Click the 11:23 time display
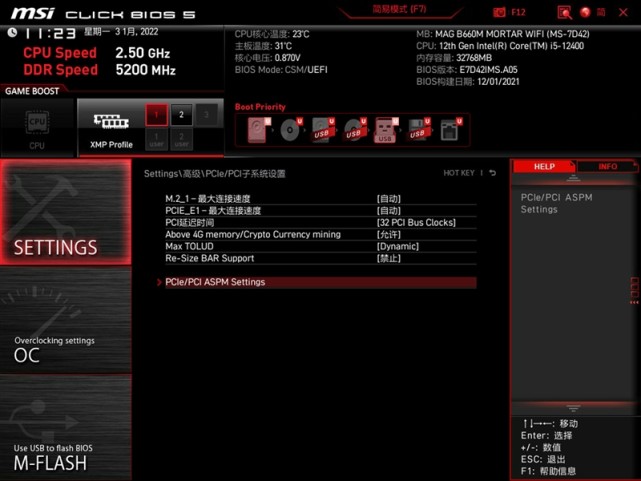This screenshot has height=481, width=641. point(50,34)
